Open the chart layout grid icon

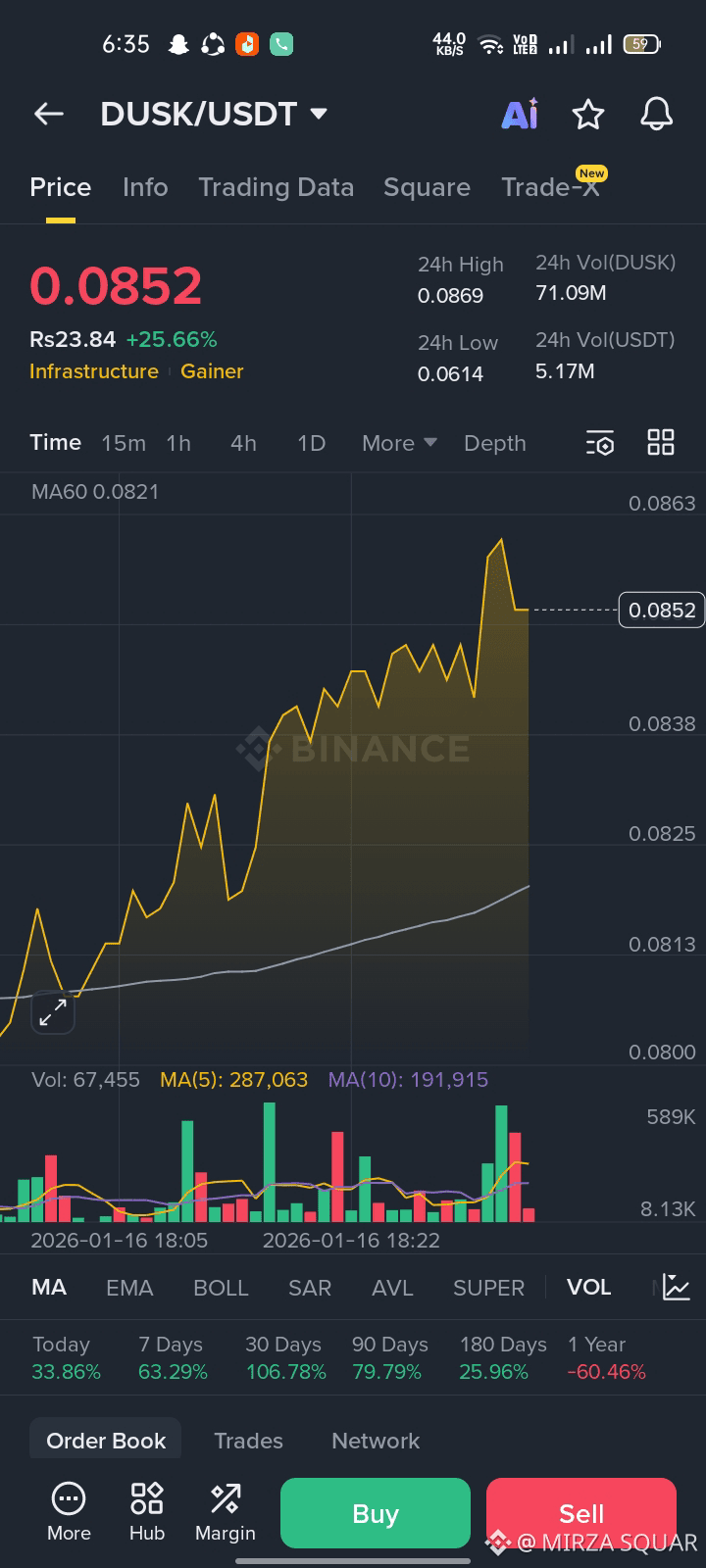coord(661,442)
